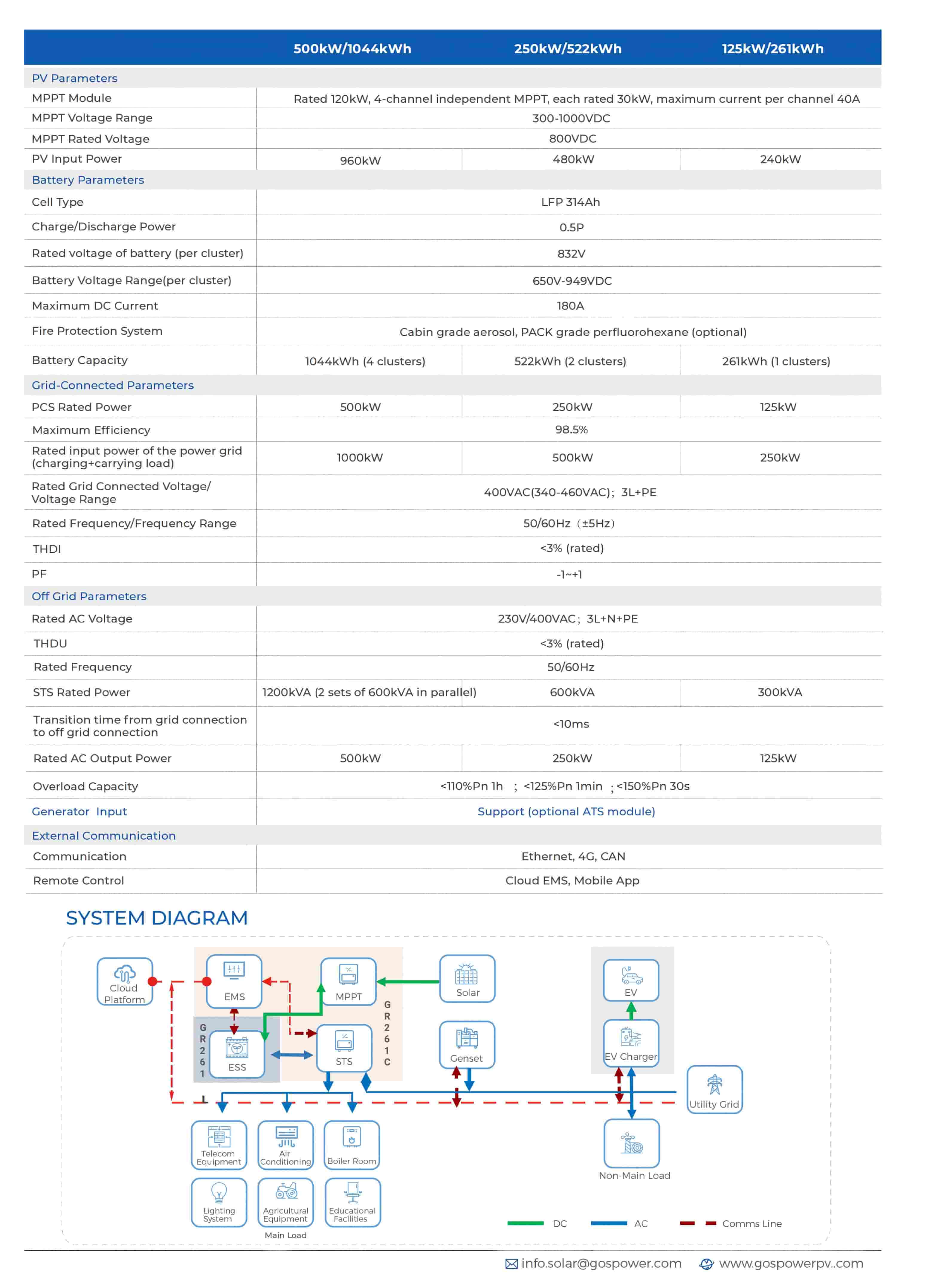Click the Battery Parameters section heading
Screen dimensions: 927x1288
coord(88,180)
